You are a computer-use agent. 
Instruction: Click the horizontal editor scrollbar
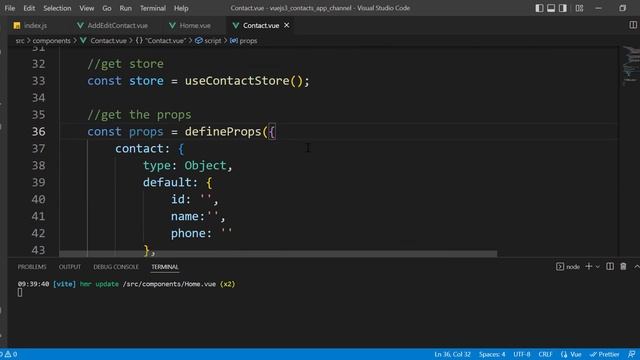click(x=278, y=253)
